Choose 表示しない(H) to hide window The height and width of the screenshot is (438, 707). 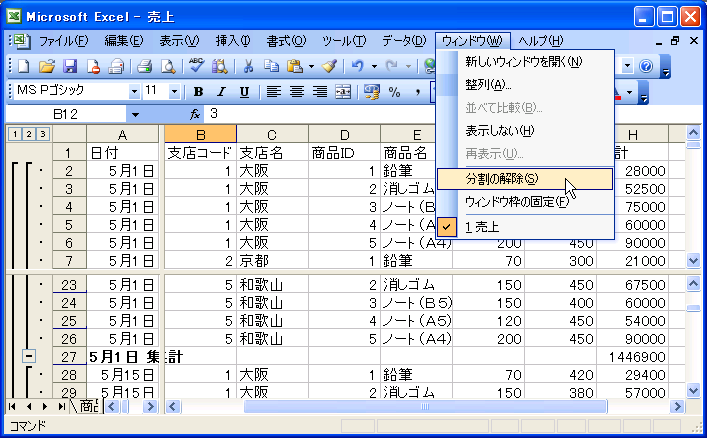[525, 131]
